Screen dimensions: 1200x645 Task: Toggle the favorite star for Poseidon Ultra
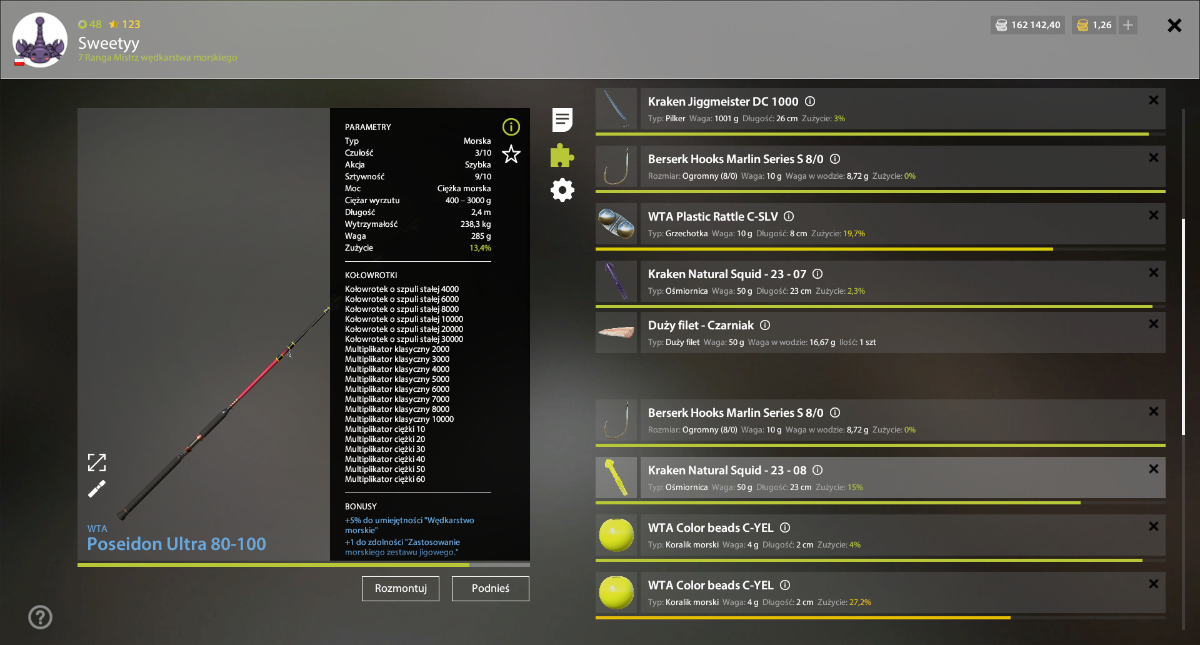coord(511,154)
